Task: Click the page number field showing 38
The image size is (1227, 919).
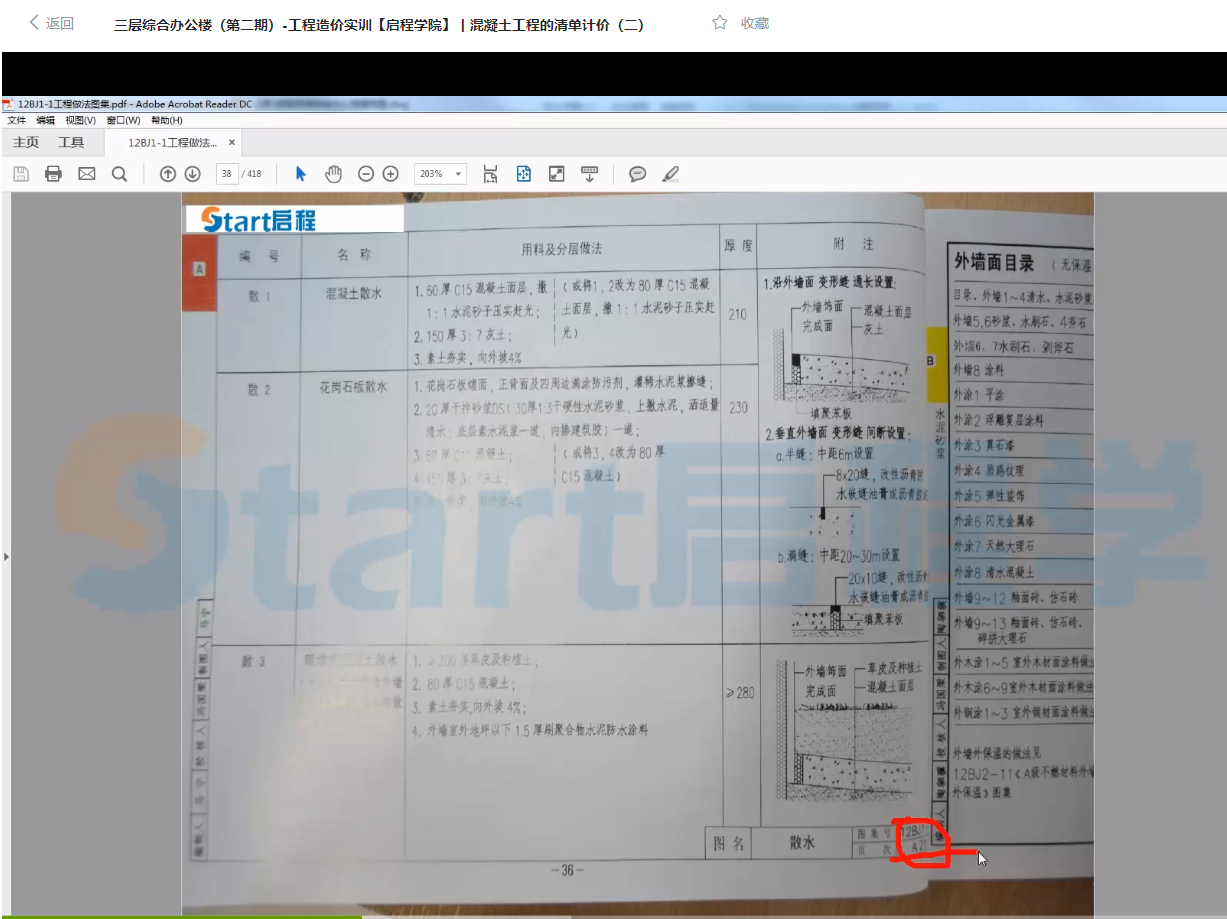Action: click(x=227, y=174)
